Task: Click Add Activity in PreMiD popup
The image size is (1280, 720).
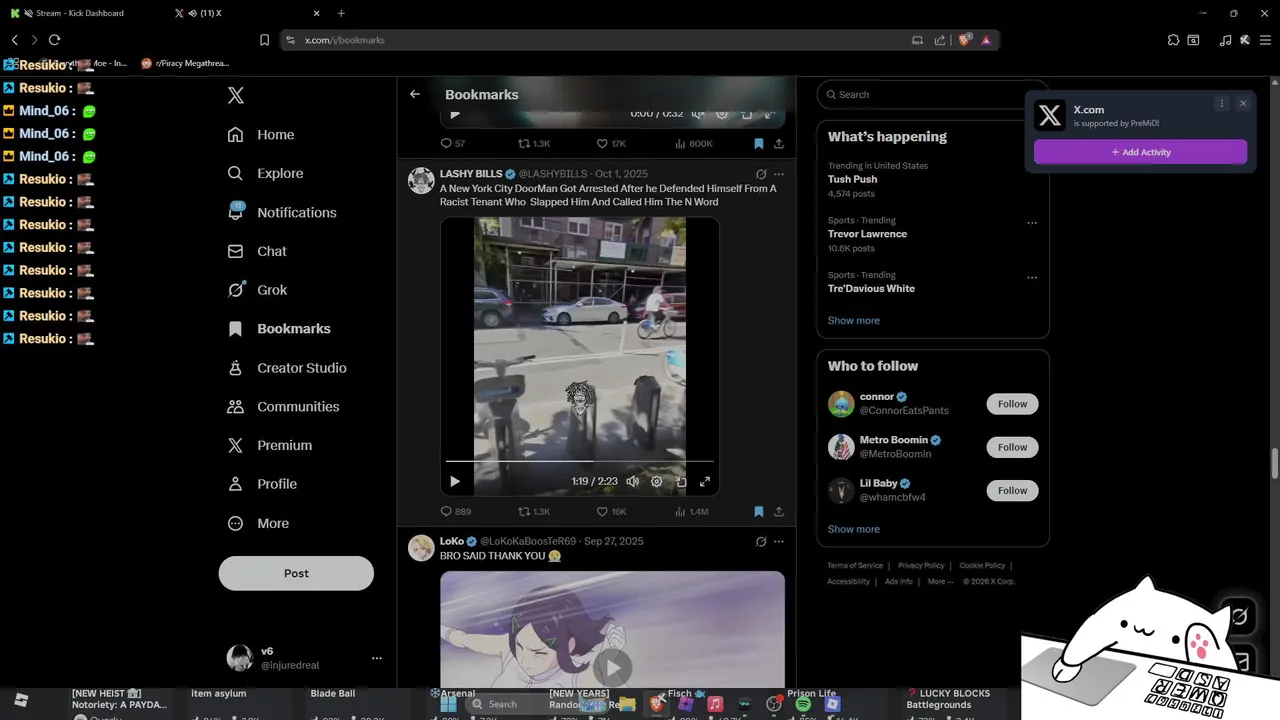Action: click(x=1140, y=152)
